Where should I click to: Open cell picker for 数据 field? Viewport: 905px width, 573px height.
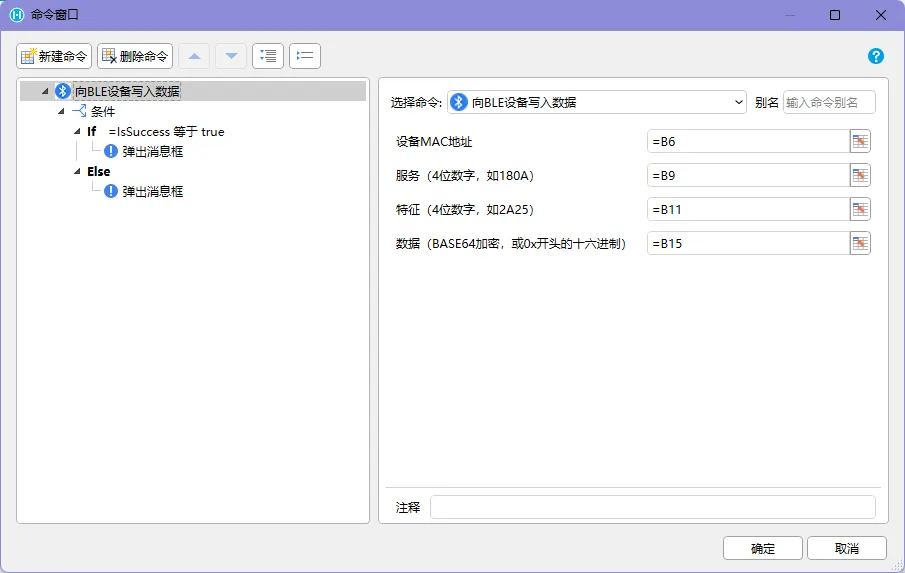[x=860, y=244]
